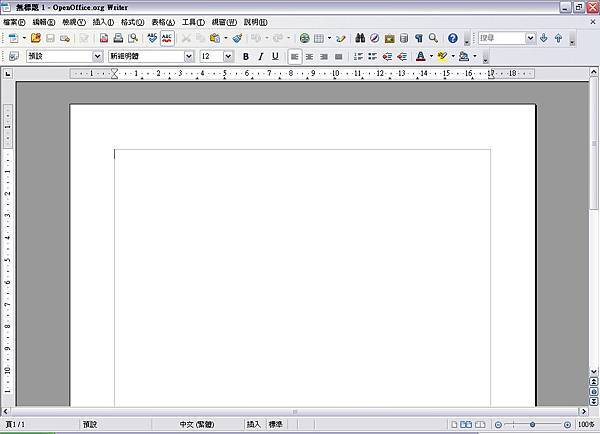Image resolution: width=600 pixels, height=434 pixels.
Task: Paste clipboard contents with the Paste icon
Action: pos(215,38)
